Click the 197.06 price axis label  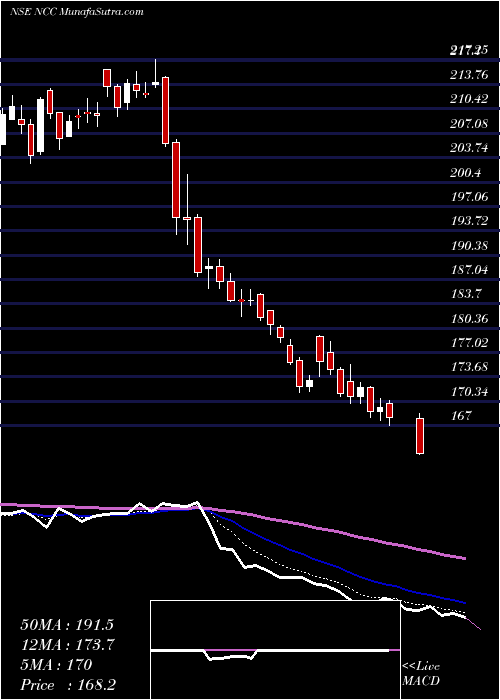tap(469, 197)
